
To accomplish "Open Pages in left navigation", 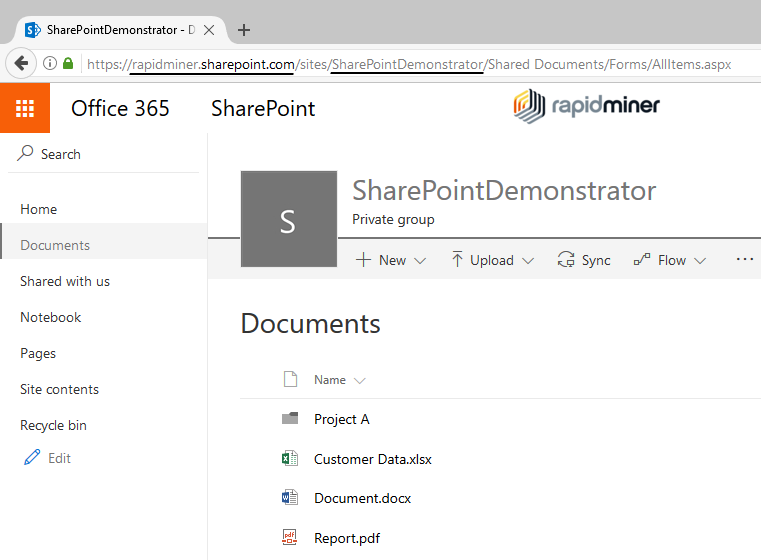I will pyautogui.click(x=38, y=353).
